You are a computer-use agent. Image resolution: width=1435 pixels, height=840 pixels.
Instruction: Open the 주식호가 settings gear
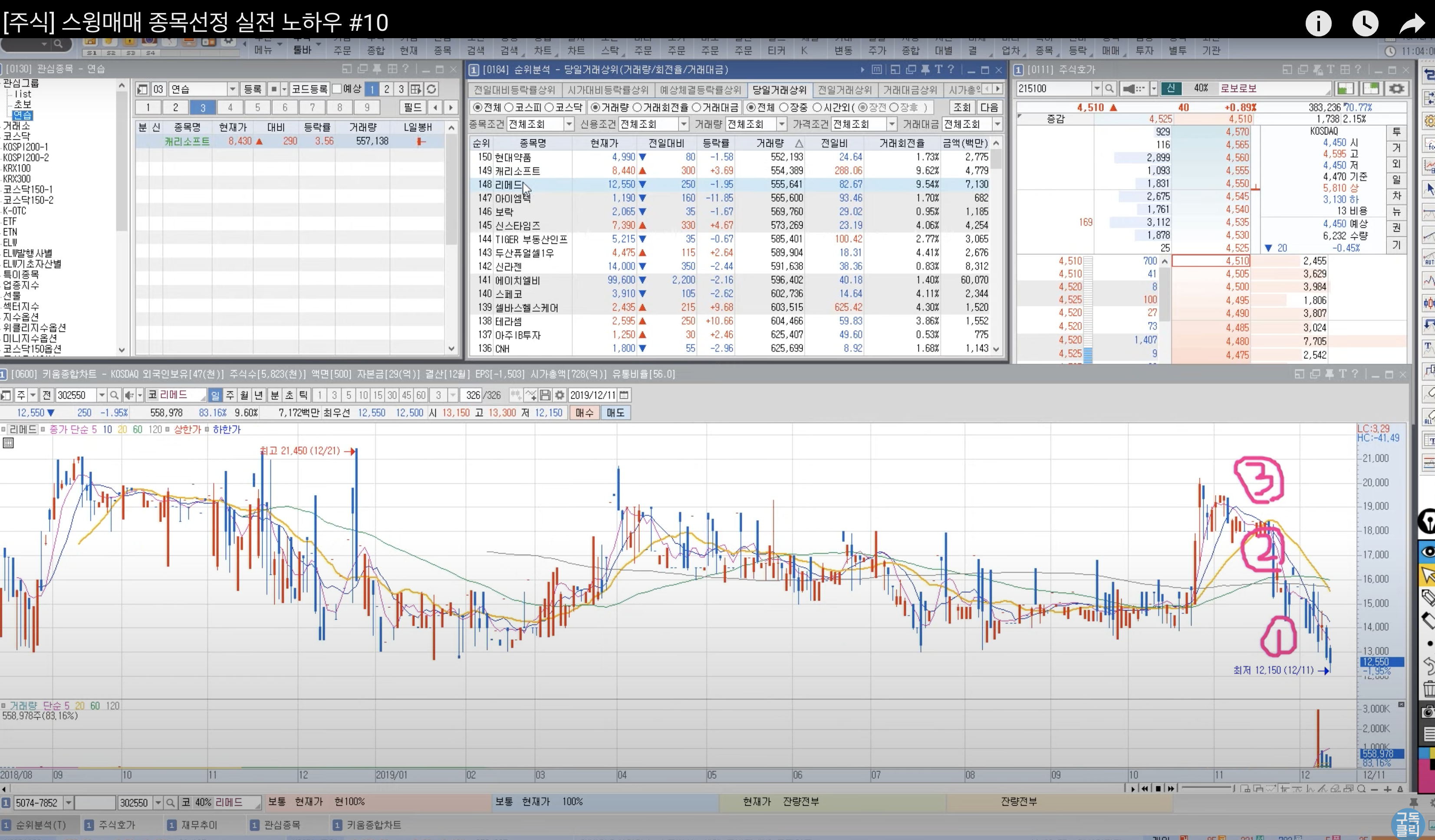click(x=1396, y=89)
